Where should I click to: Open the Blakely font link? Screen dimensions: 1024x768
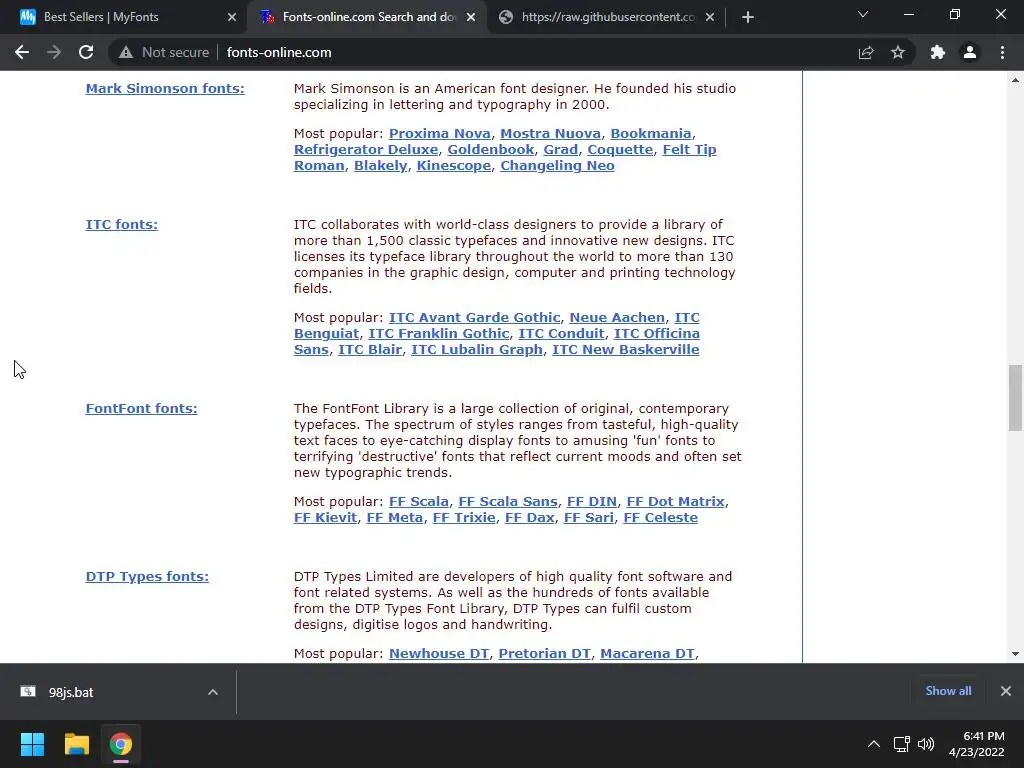(380, 165)
